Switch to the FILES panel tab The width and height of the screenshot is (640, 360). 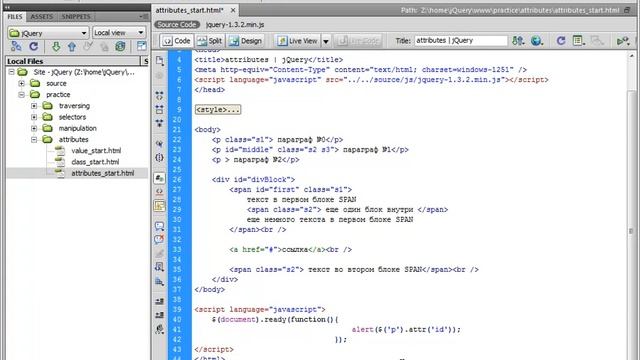[15, 16]
